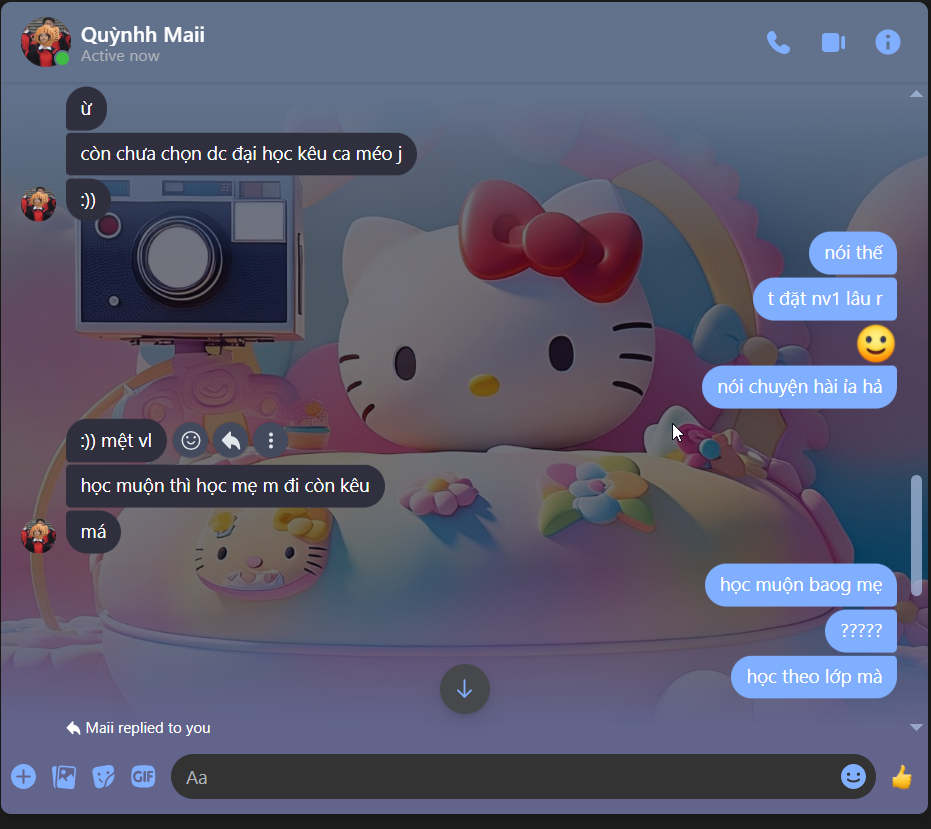This screenshot has width=931, height=829.
Task: Select message "học muộn thì học mẹ m đi còn kêu"
Action: pos(225,486)
